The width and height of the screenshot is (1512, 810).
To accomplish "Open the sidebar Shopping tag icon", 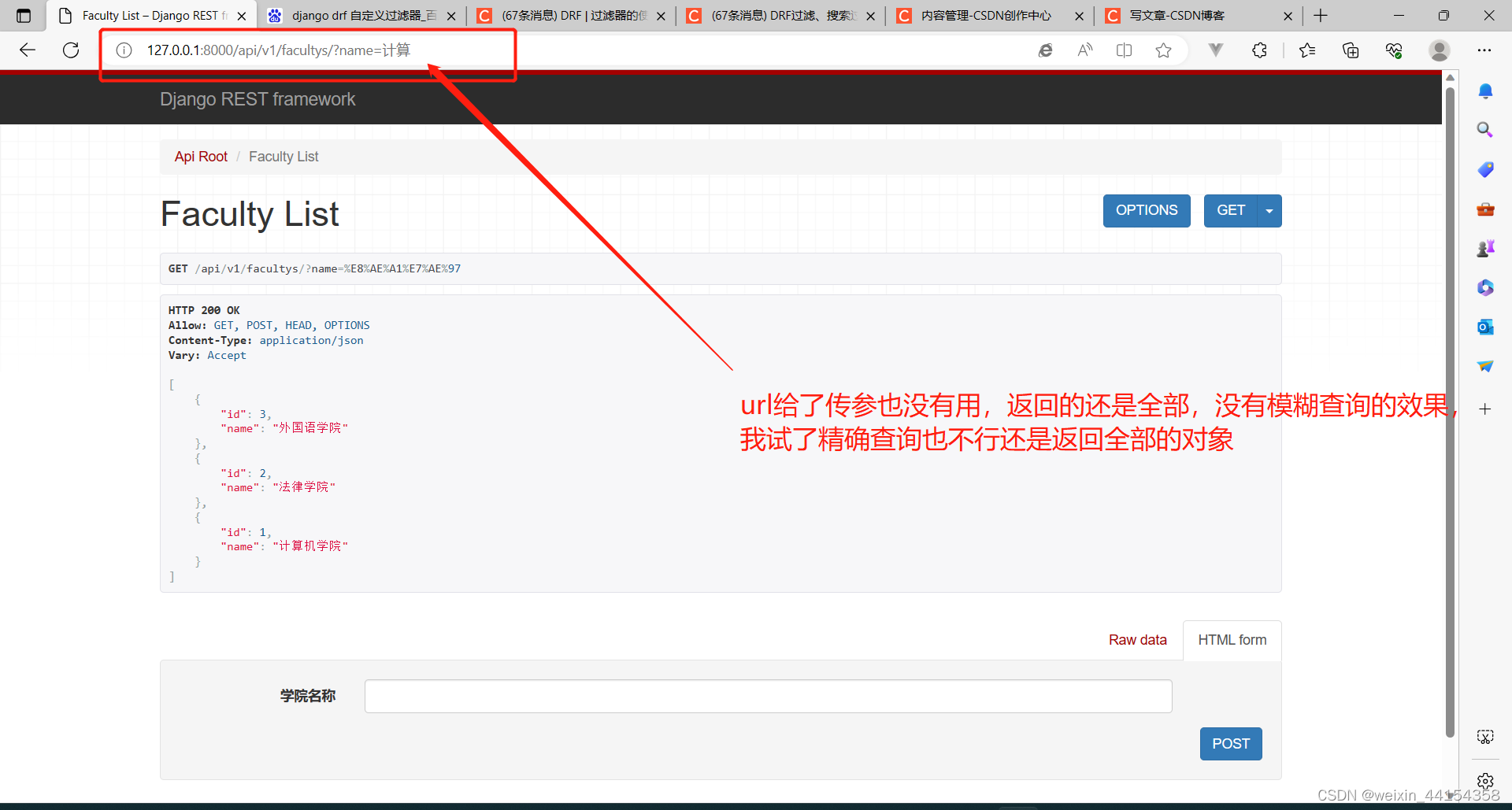I will [x=1485, y=169].
